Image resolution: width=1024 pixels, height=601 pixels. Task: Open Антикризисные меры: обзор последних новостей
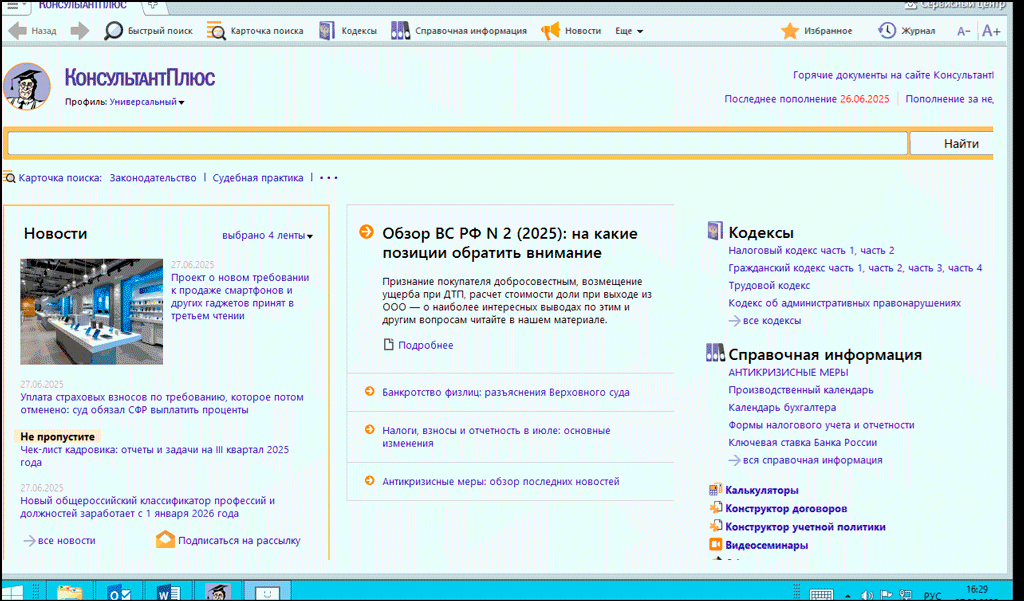pyautogui.click(x=501, y=481)
